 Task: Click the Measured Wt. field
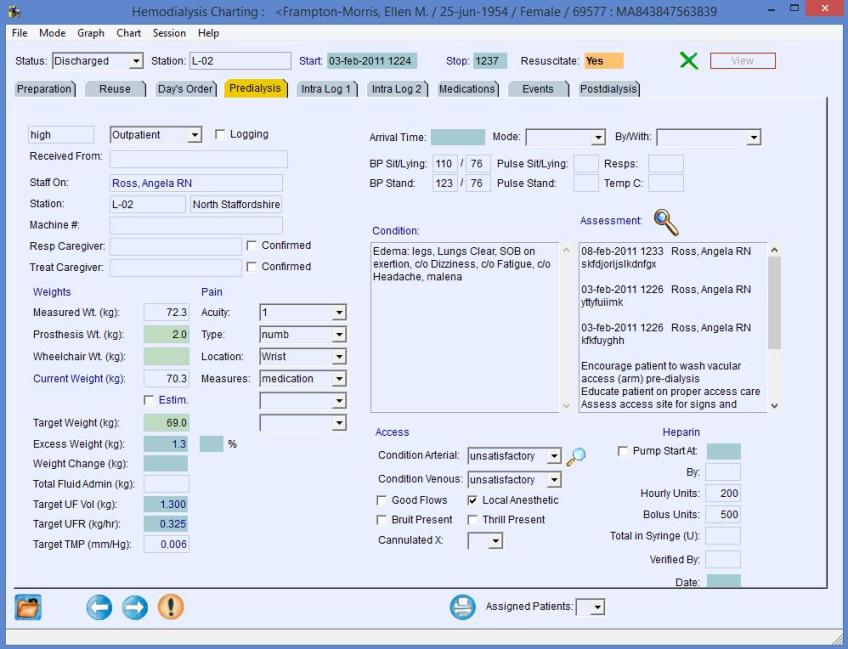[167, 313]
